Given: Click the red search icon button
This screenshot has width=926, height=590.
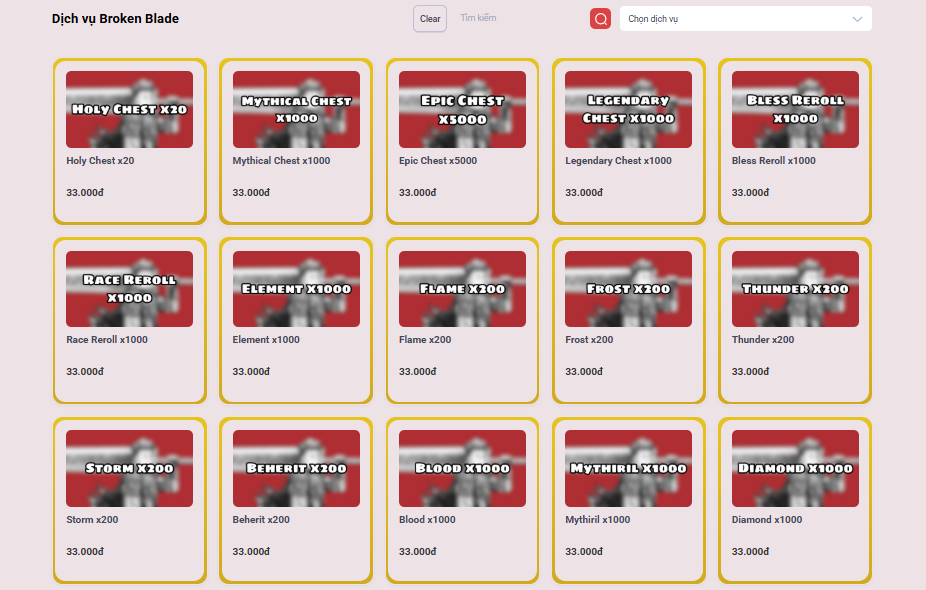Looking at the screenshot, I should coord(600,19).
